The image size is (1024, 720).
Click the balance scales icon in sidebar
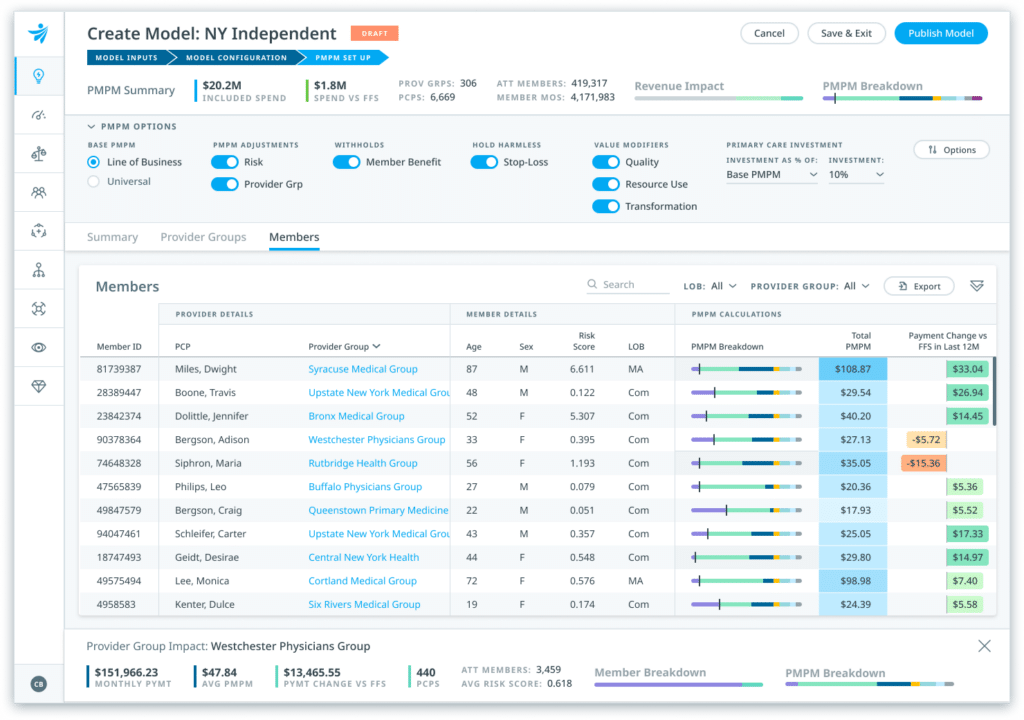[x=40, y=153]
